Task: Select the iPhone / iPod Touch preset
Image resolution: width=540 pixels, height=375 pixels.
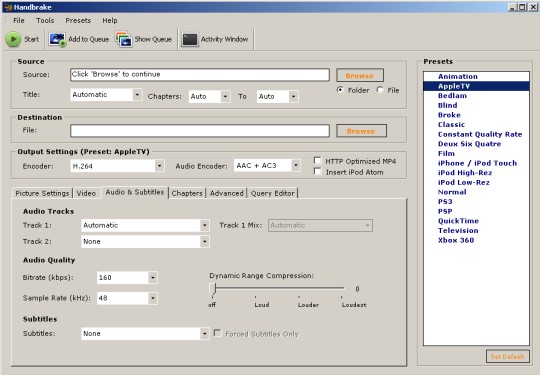Action: pyautogui.click(x=477, y=163)
